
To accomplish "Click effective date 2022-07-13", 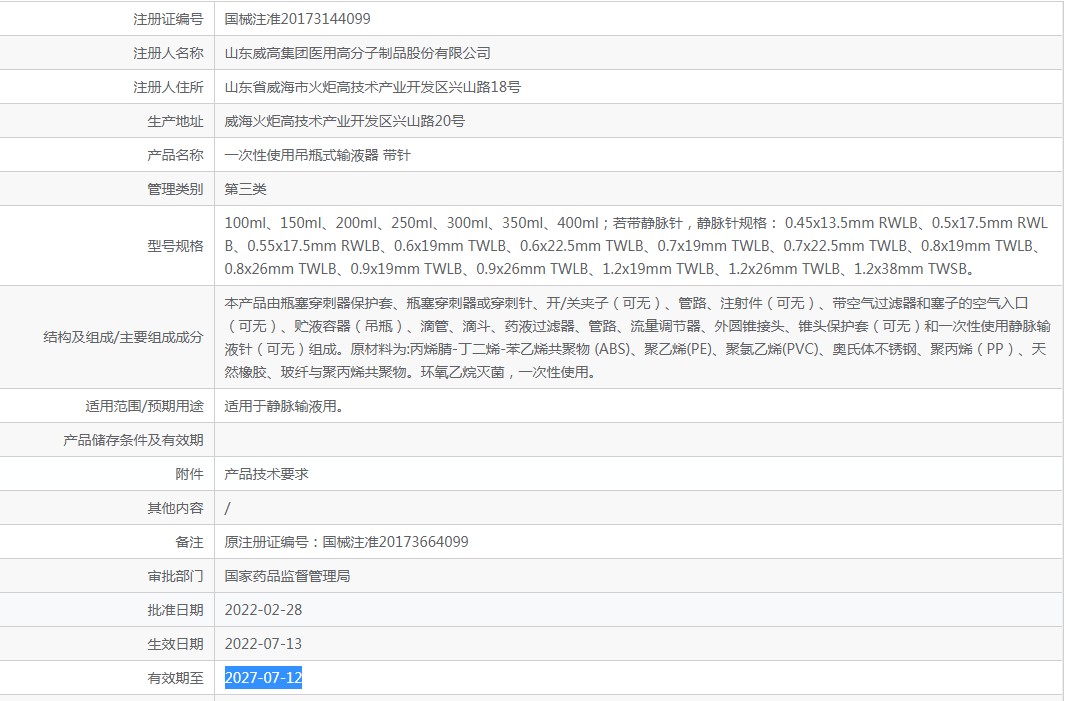I will [264, 644].
